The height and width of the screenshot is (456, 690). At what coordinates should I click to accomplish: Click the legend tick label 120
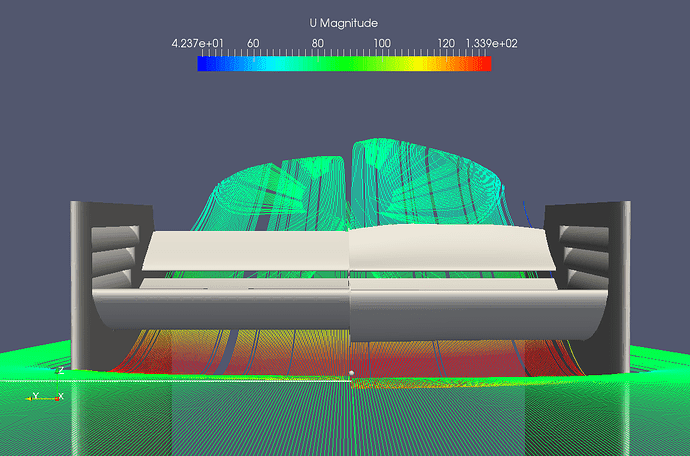(446, 44)
